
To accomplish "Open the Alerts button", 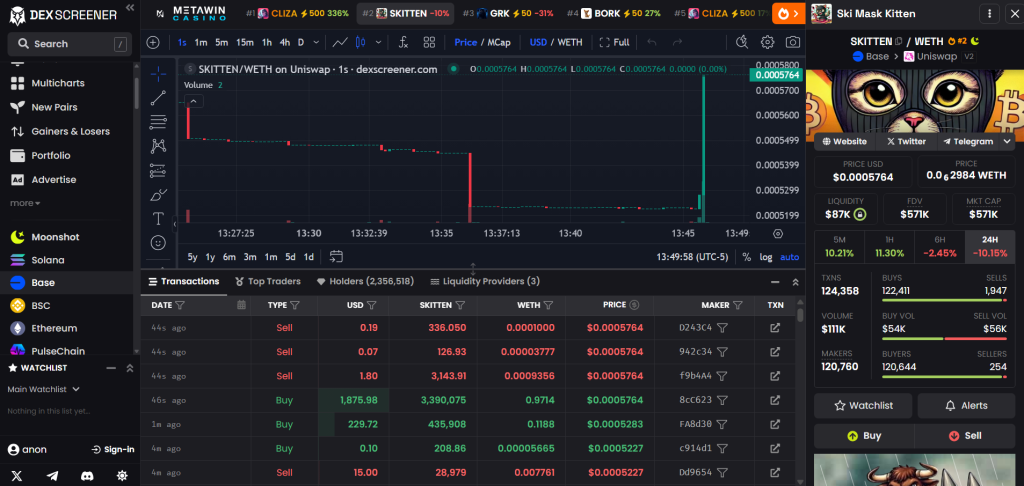I will click(966, 406).
